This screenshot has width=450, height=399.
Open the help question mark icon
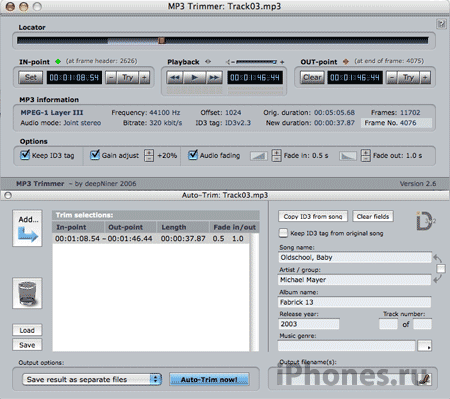[441, 24]
